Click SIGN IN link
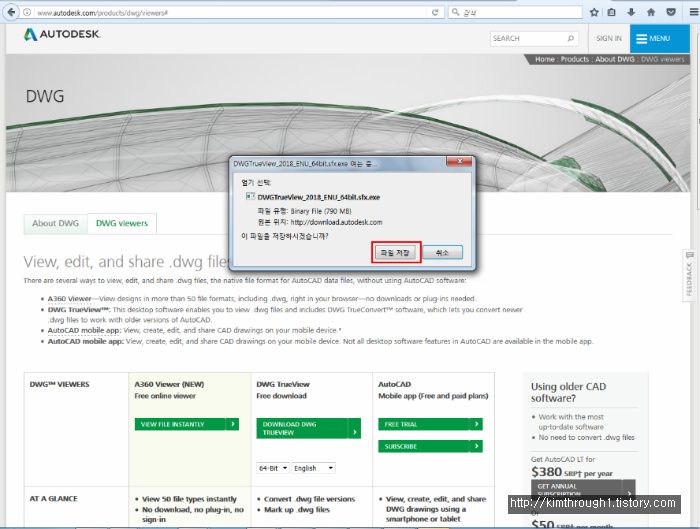700x529 pixels. [x=609, y=38]
